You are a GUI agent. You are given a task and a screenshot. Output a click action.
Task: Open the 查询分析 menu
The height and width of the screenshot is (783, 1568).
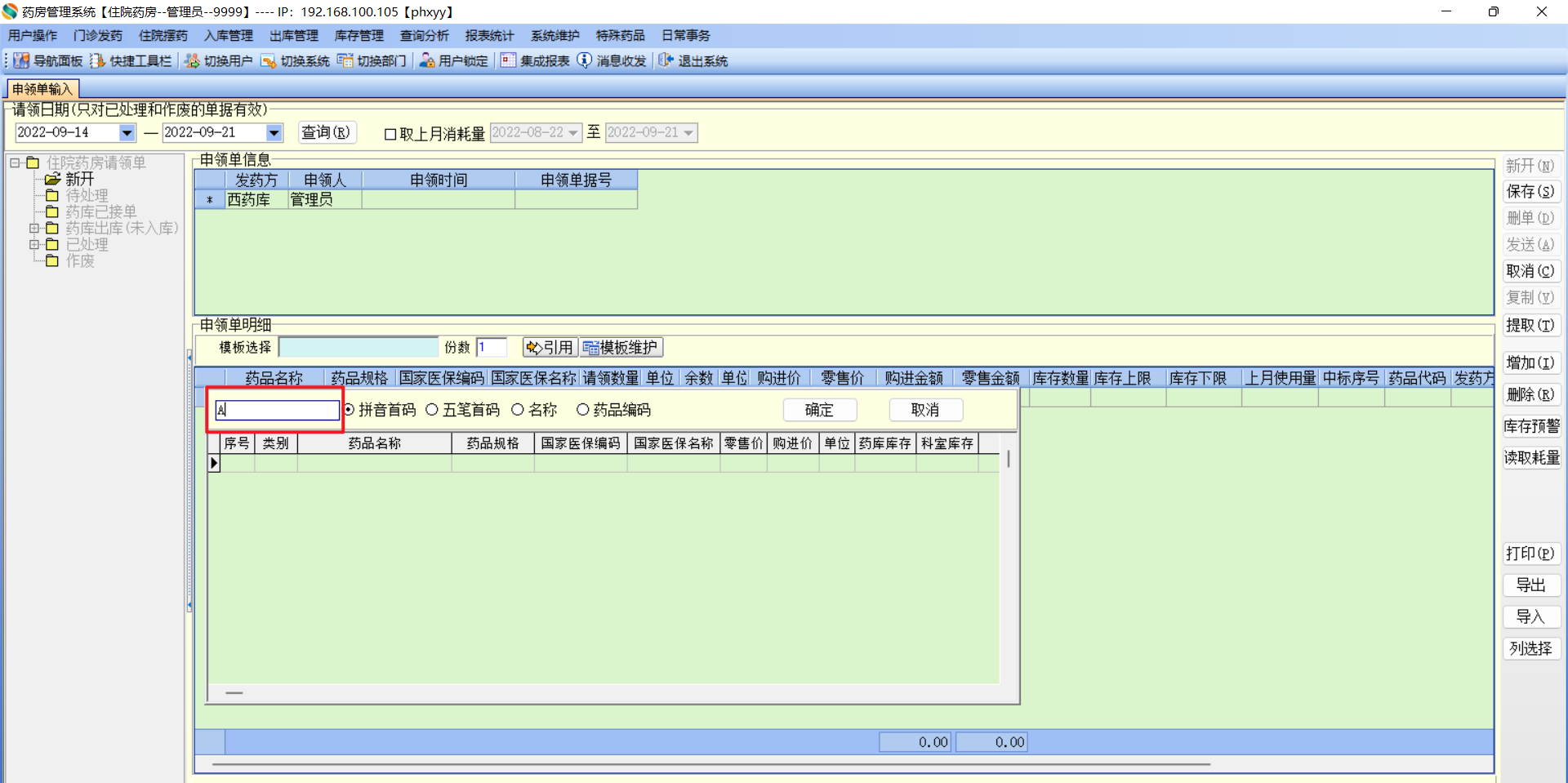(425, 35)
